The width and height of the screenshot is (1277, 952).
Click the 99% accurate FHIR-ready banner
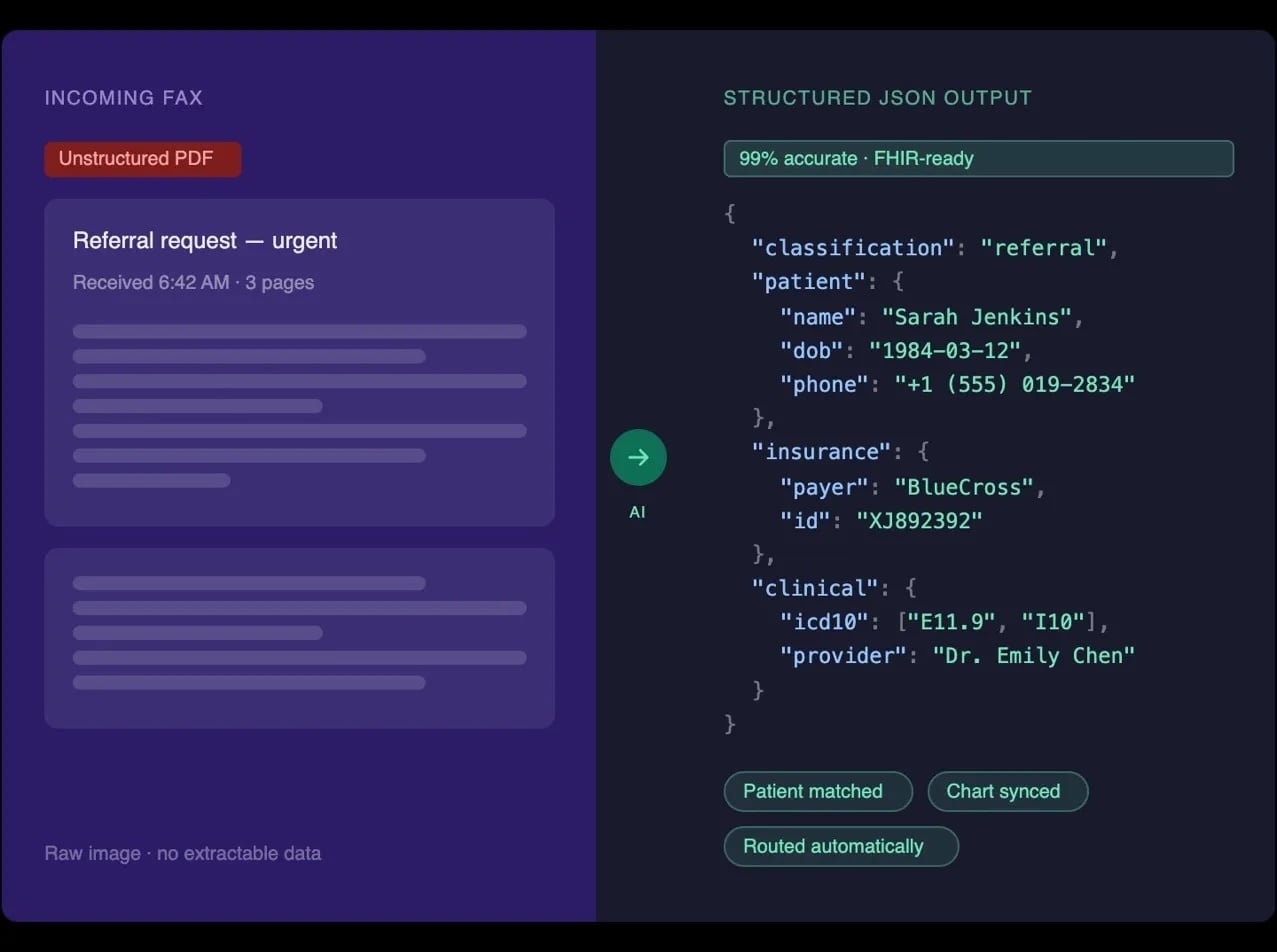tap(979, 159)
